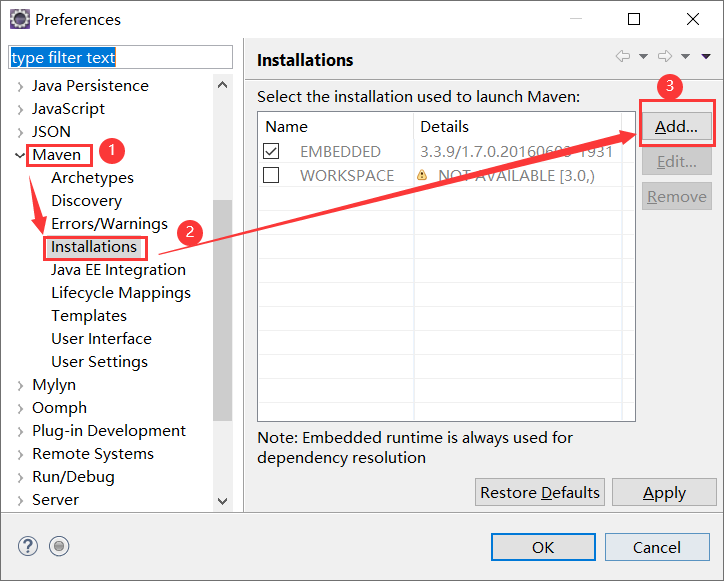
Task: Select the Maven tree item label
Action: coord(56,155)
